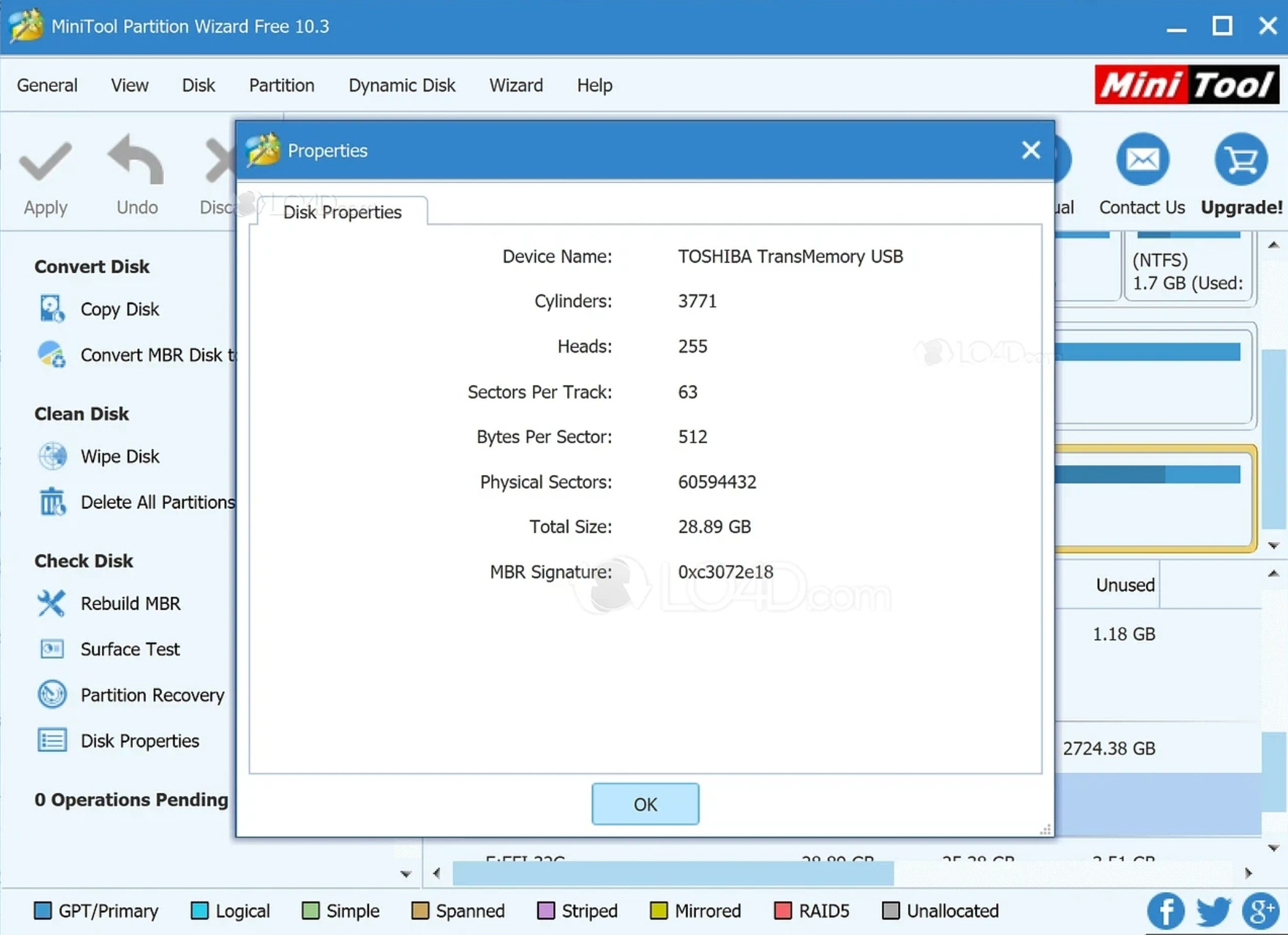Close the Properties dialog

[x=1031, y=150]
